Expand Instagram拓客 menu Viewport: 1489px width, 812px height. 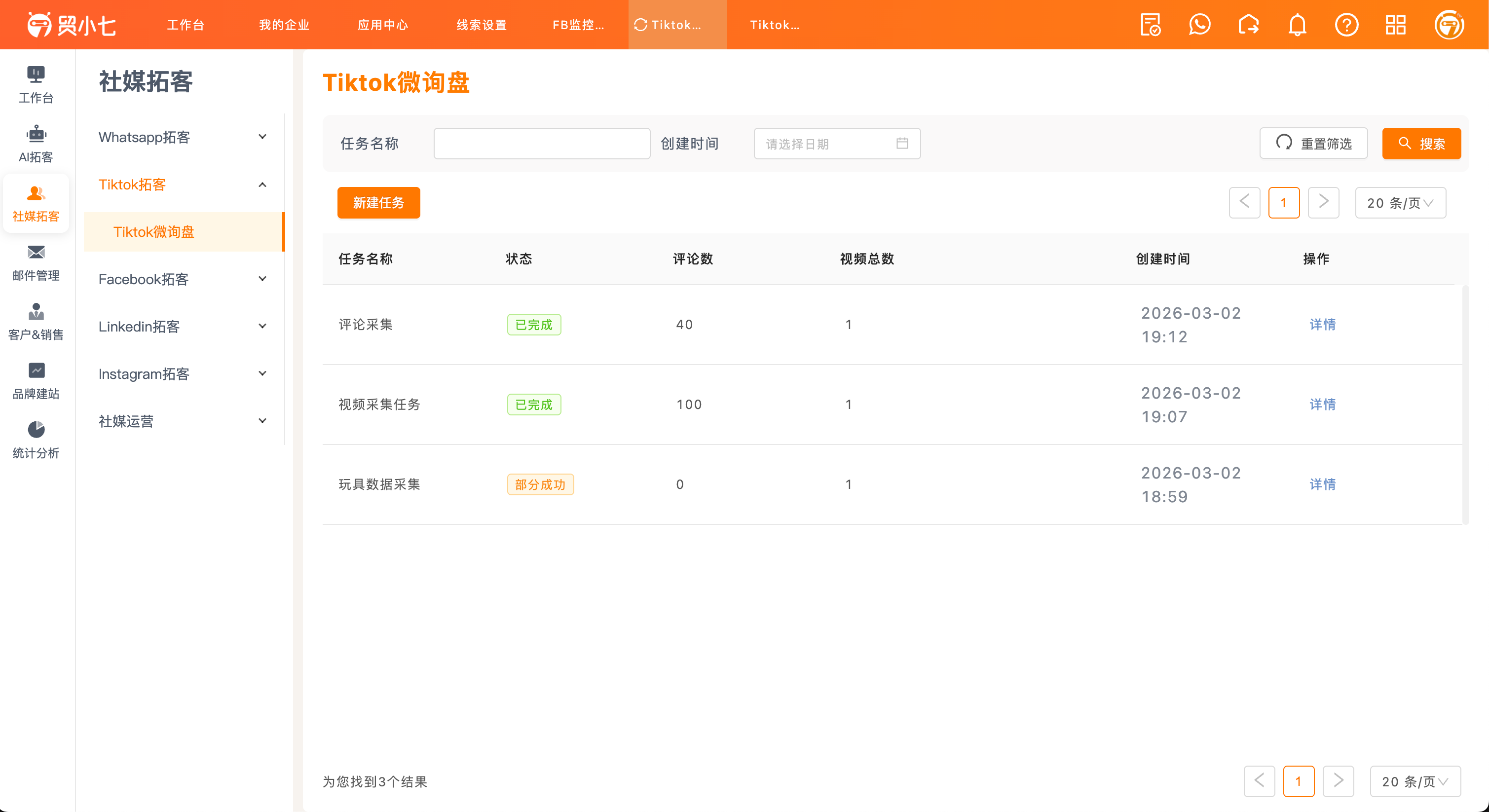click(x=185, y=374)
